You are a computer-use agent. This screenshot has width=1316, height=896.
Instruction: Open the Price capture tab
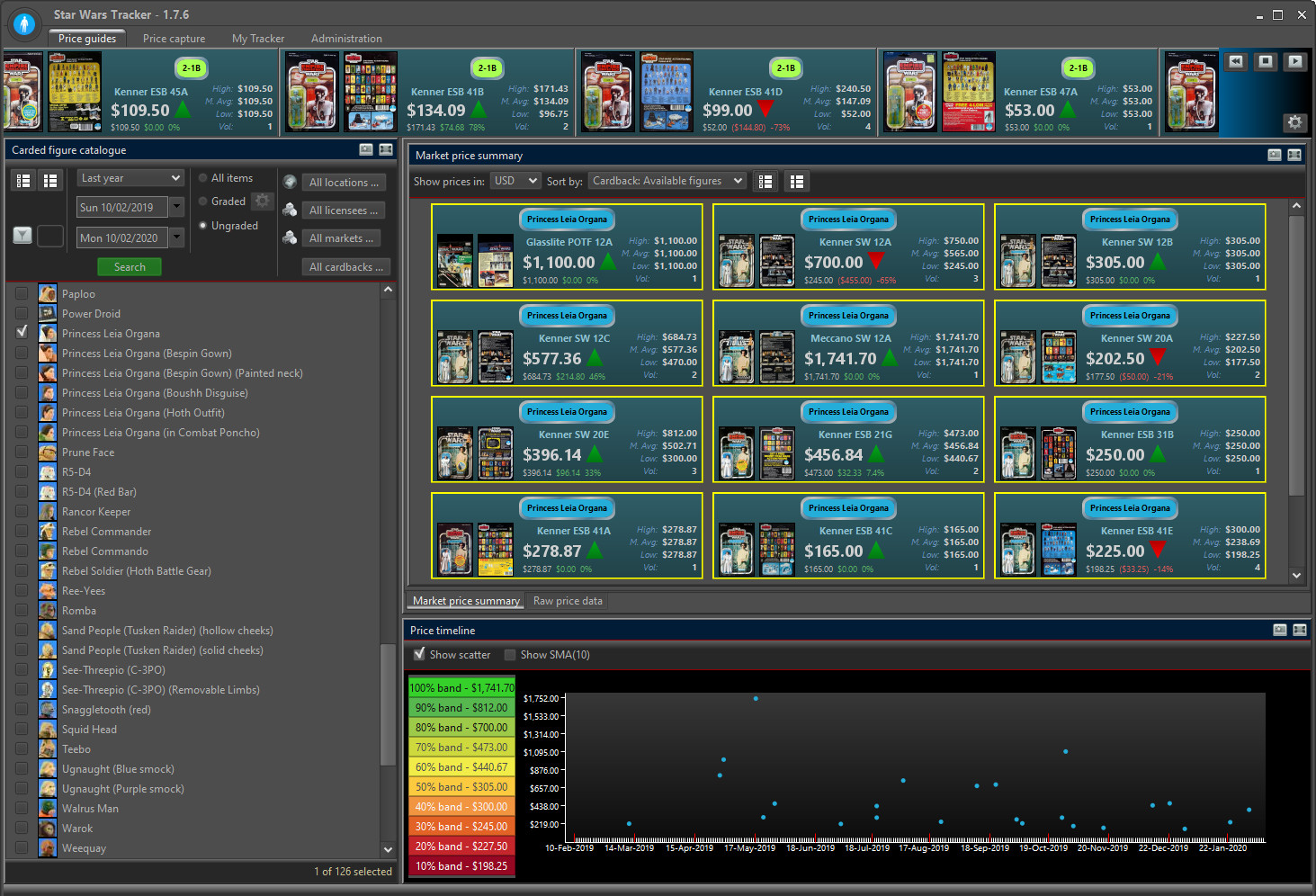(x=174, y=39)
